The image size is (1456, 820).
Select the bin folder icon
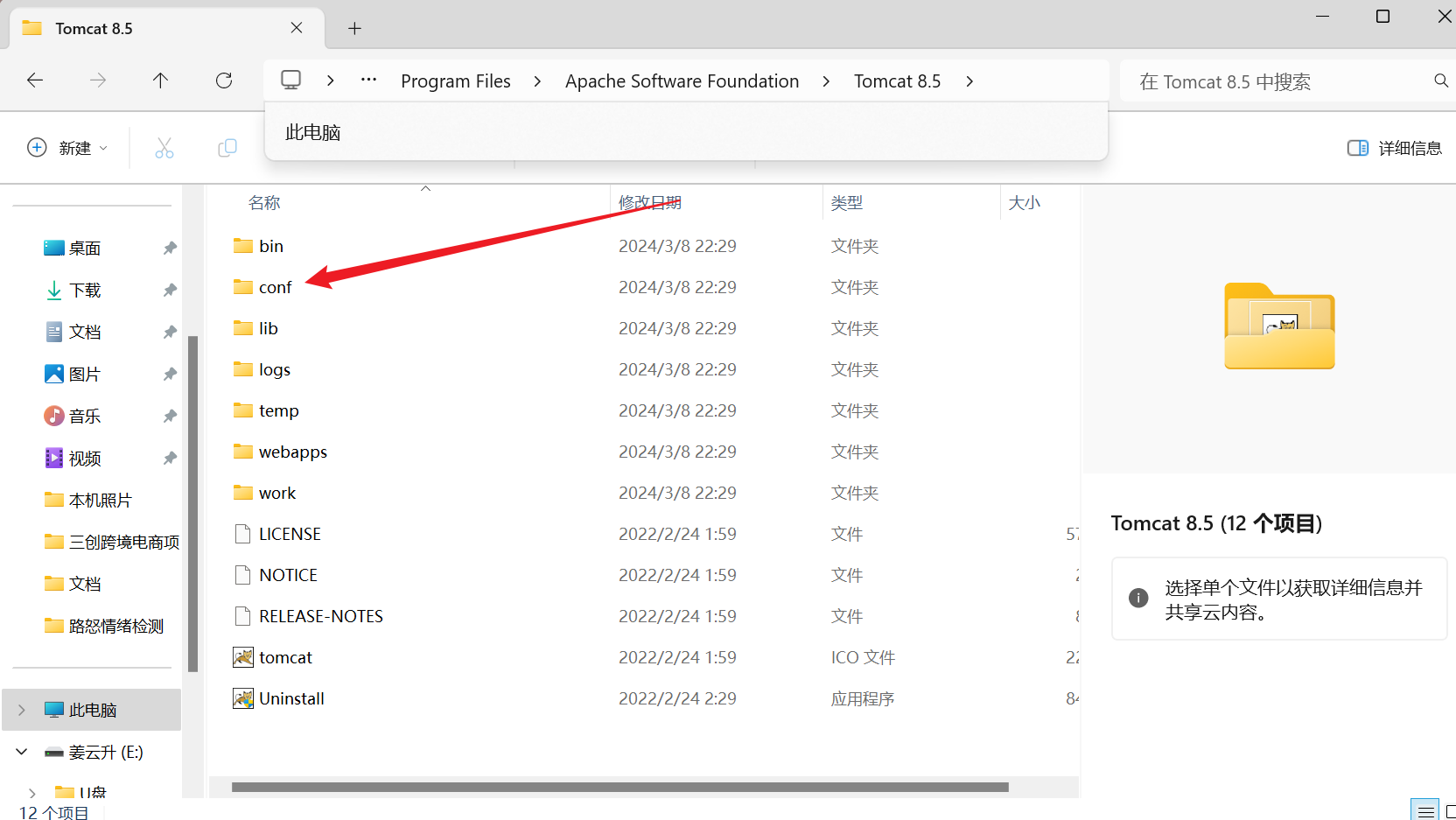pyautogui.click(x=243, y=245)
